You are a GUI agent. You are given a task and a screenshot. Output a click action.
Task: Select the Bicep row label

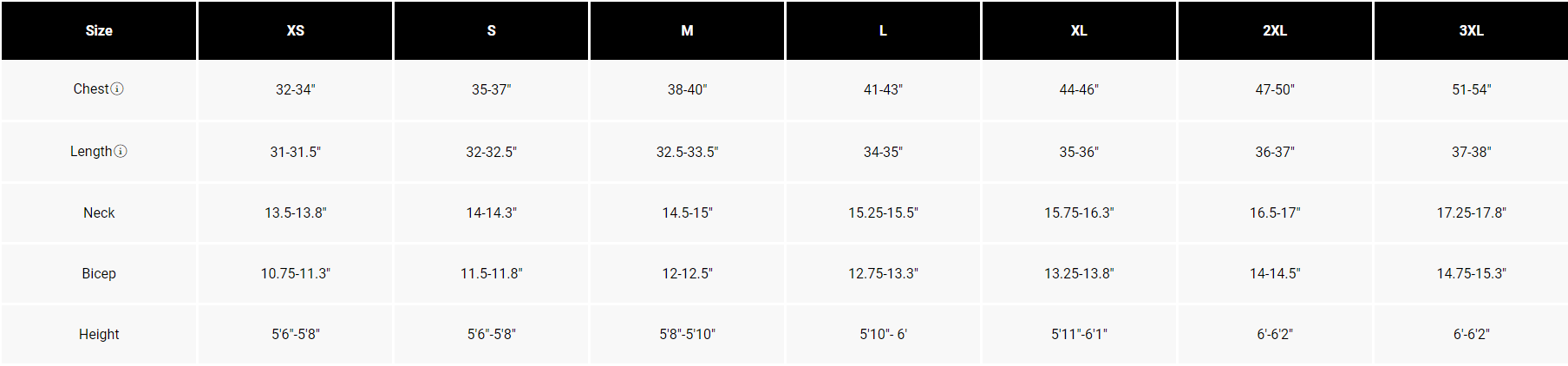pyautogui.click(x=99, y=273)
